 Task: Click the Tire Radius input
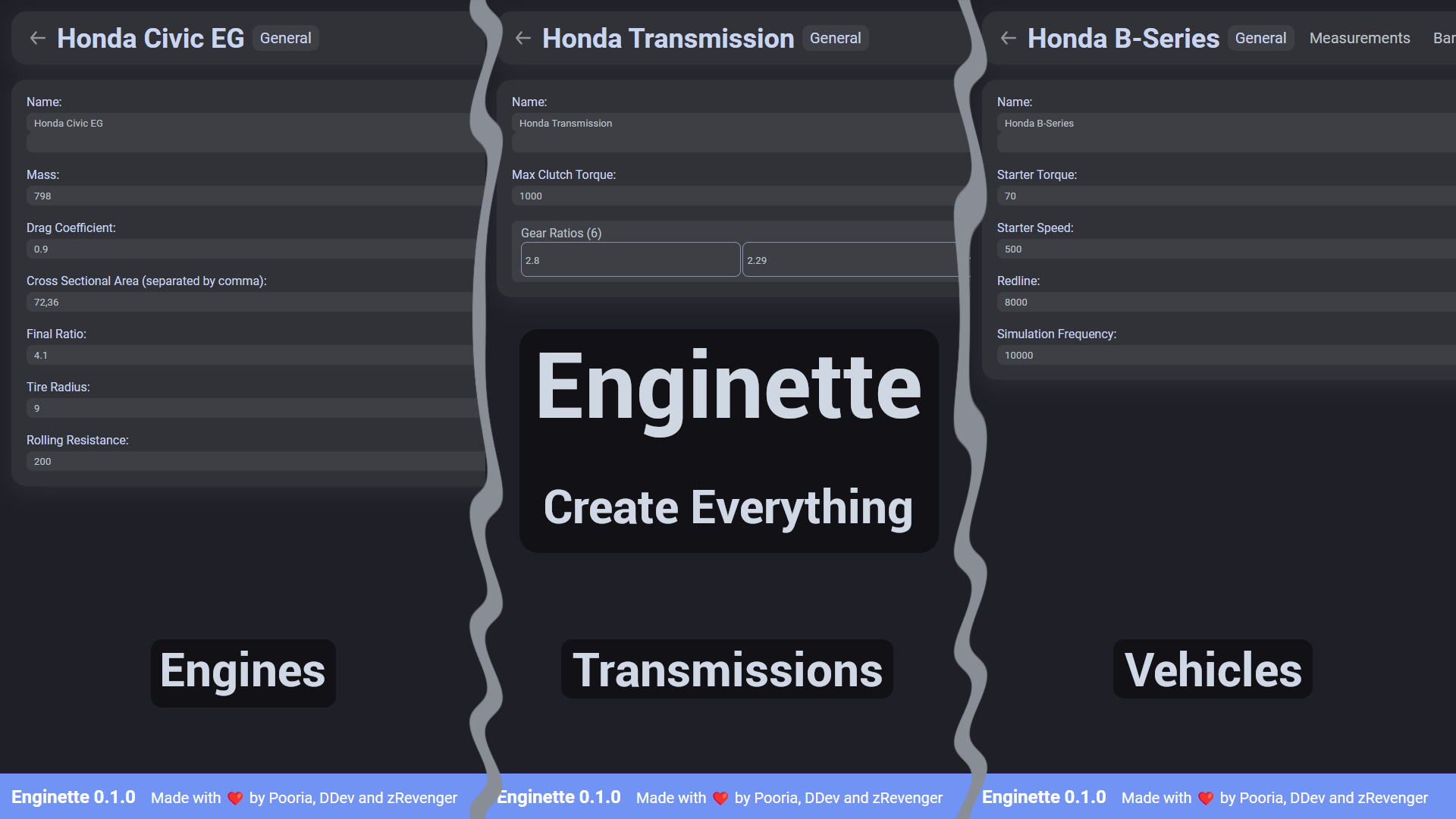250,408
